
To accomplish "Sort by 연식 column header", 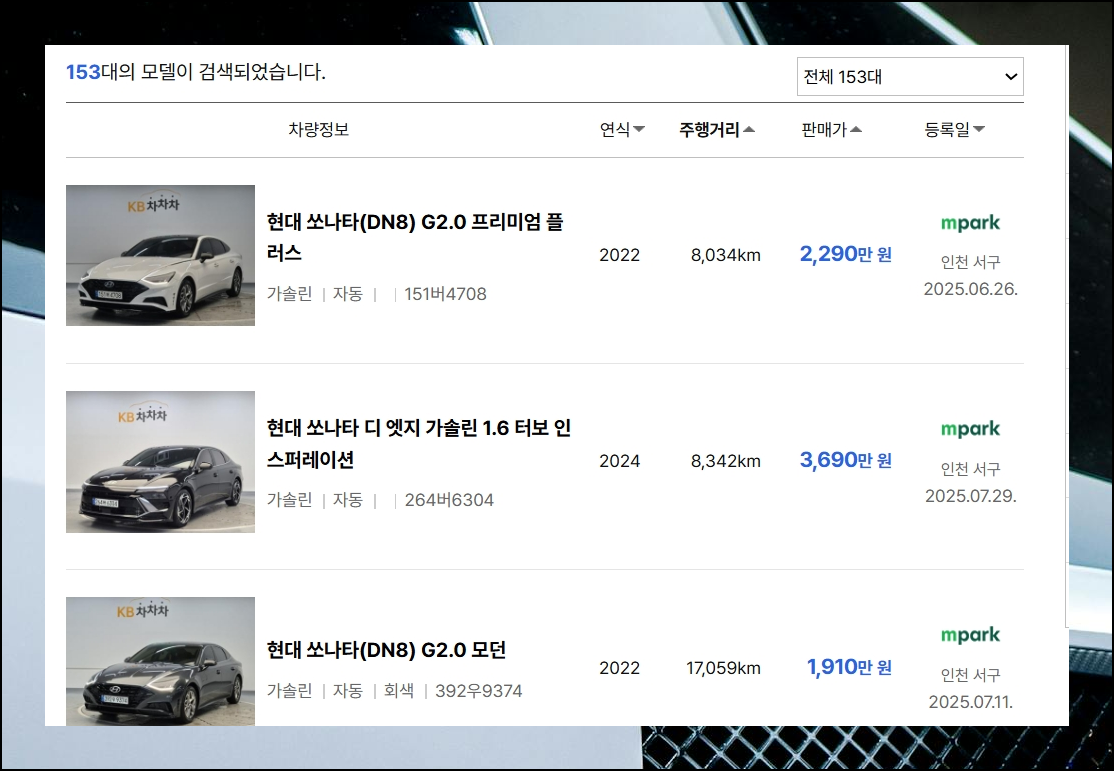I will (622, 129).
